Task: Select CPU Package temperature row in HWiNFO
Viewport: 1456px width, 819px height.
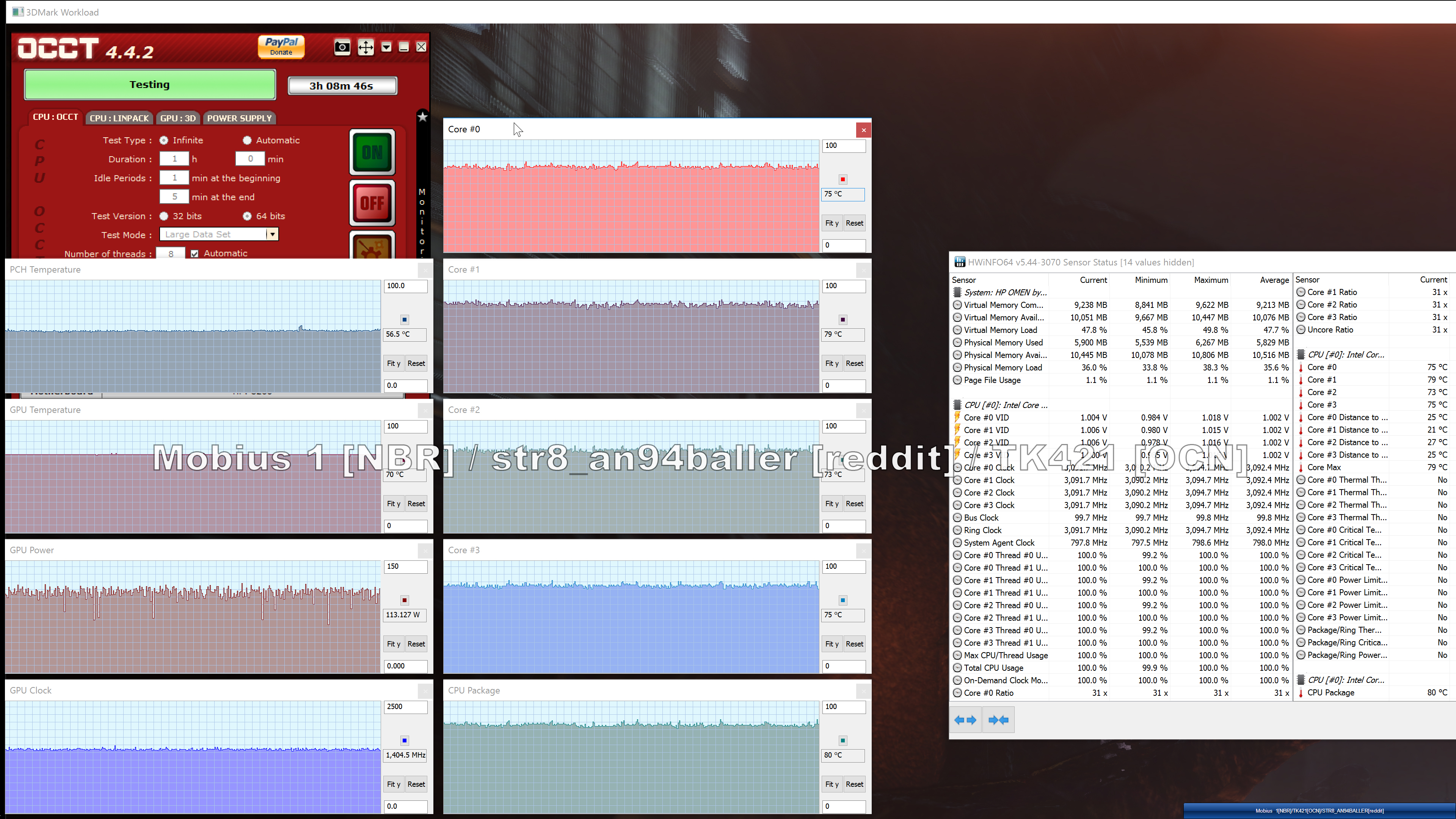Action: (1374, 692)
